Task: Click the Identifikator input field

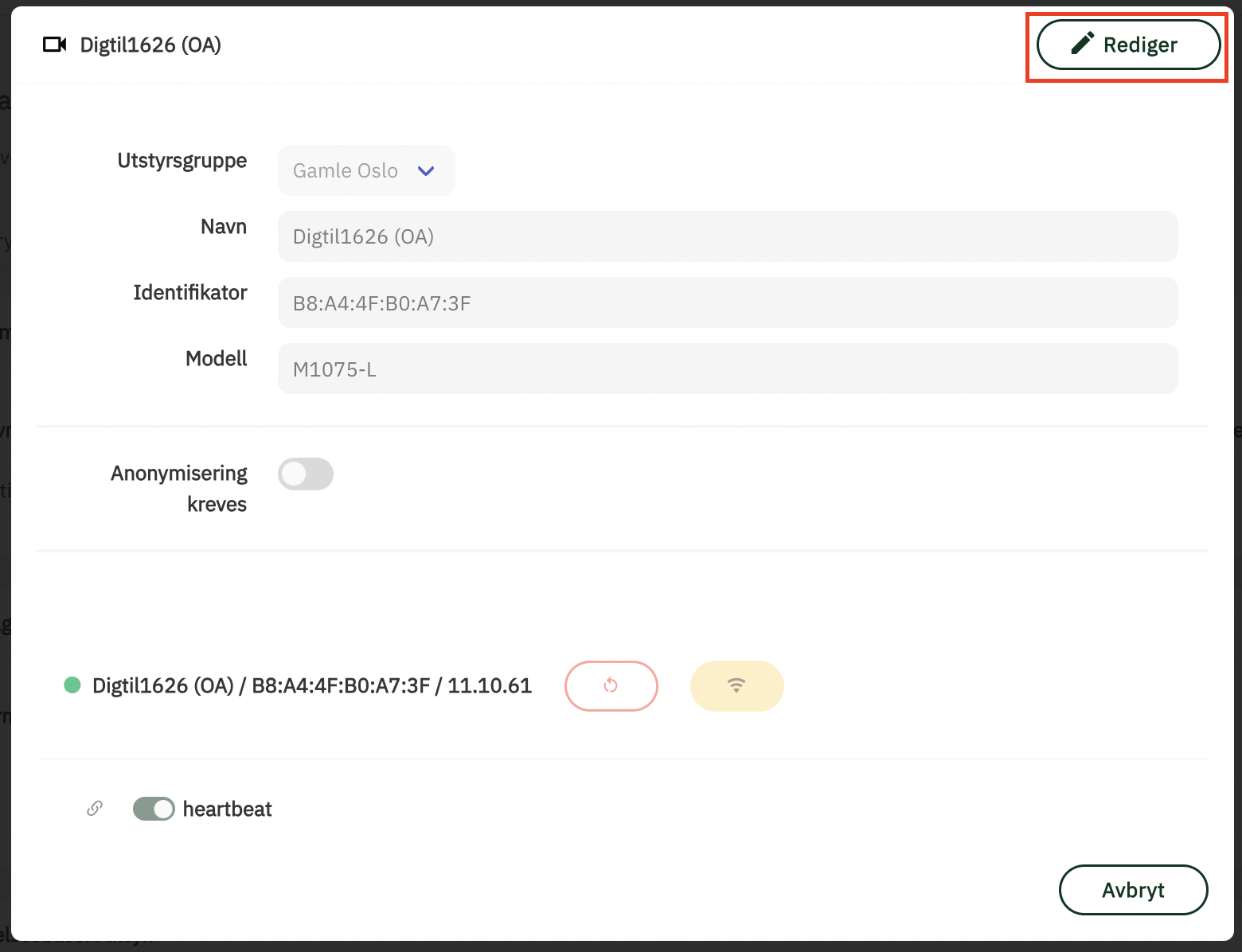Action: coord(728,302)
